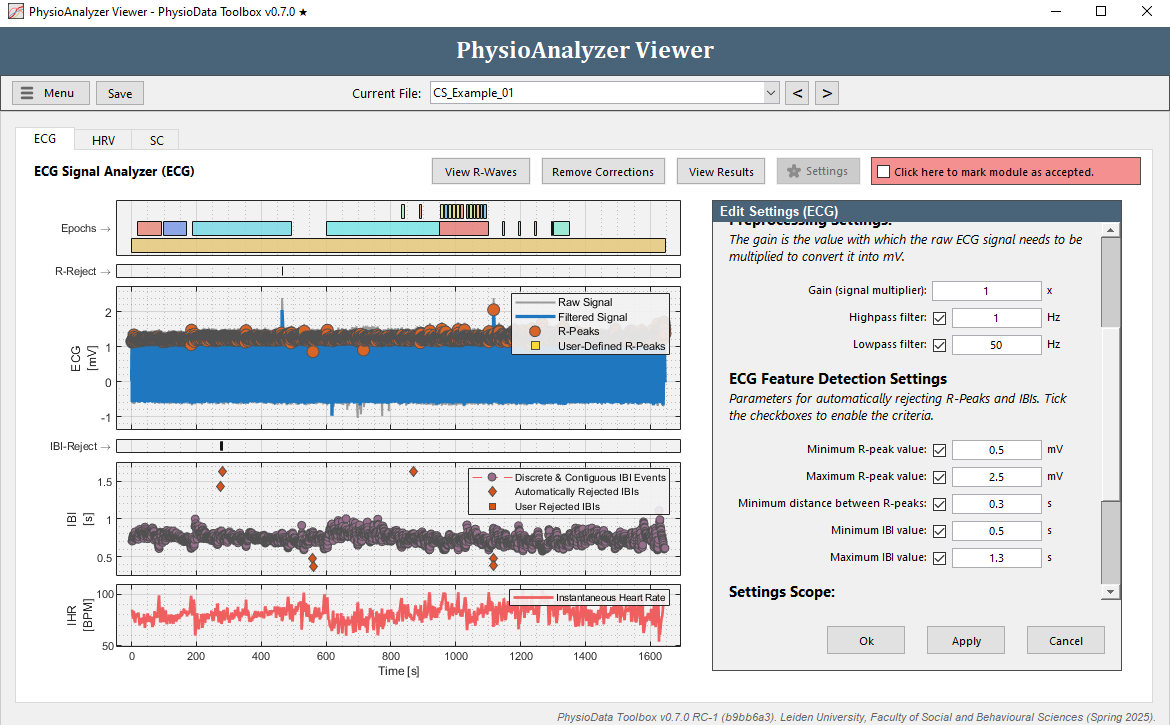Close the PhysioAnalyzer Viewer window
Screen dimensions: 1170x725
coord(1147,11)
